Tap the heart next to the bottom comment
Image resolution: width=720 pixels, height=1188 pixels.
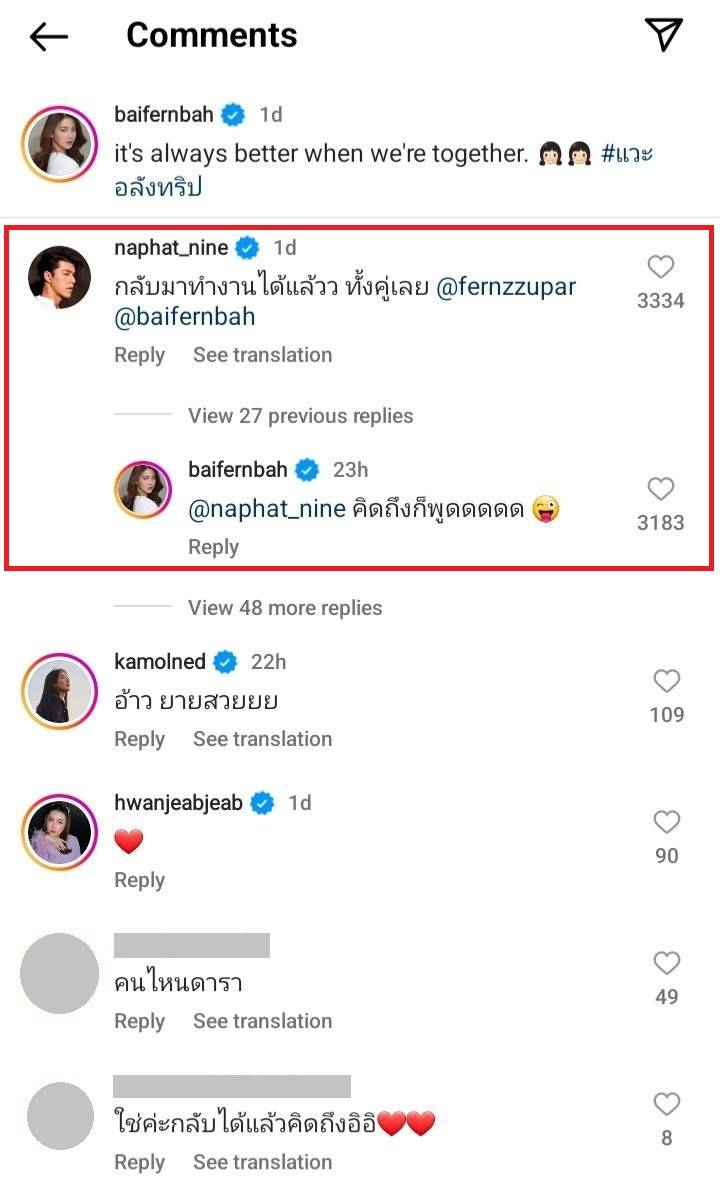(666, 1105)
